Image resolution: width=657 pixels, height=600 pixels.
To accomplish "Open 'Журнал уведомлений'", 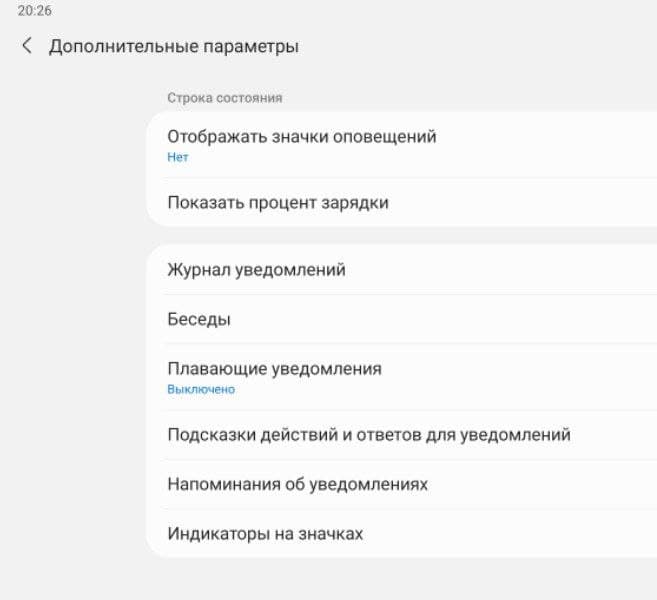I will tap(256, 270).
